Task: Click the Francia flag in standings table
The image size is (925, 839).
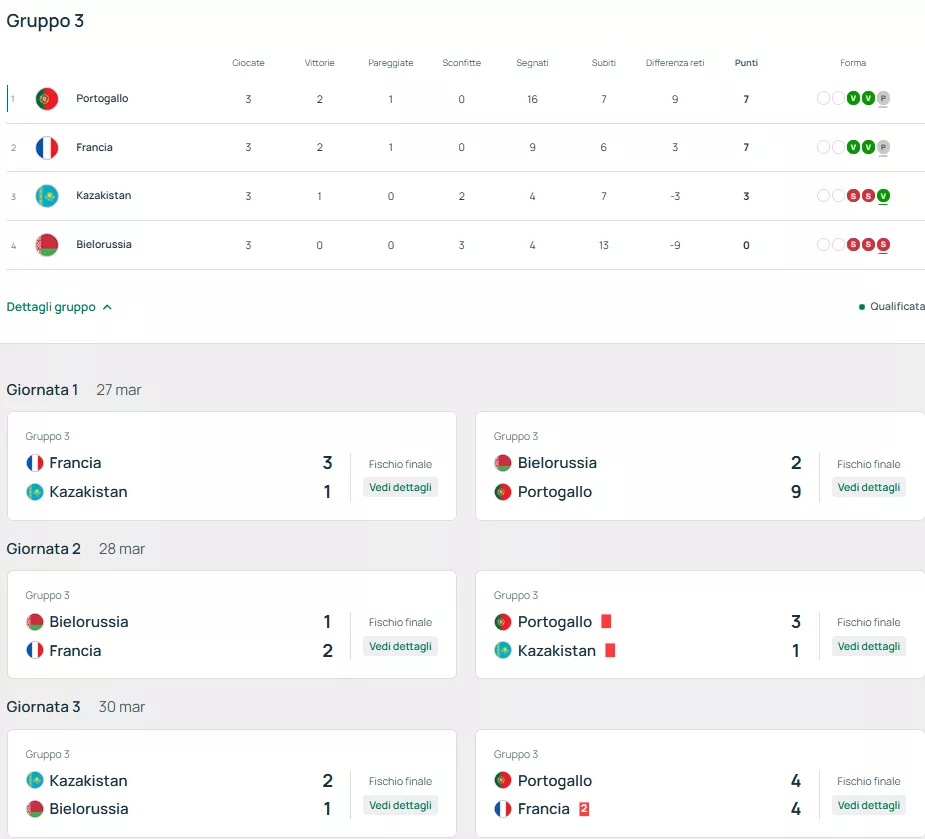Action: (46, 148)
